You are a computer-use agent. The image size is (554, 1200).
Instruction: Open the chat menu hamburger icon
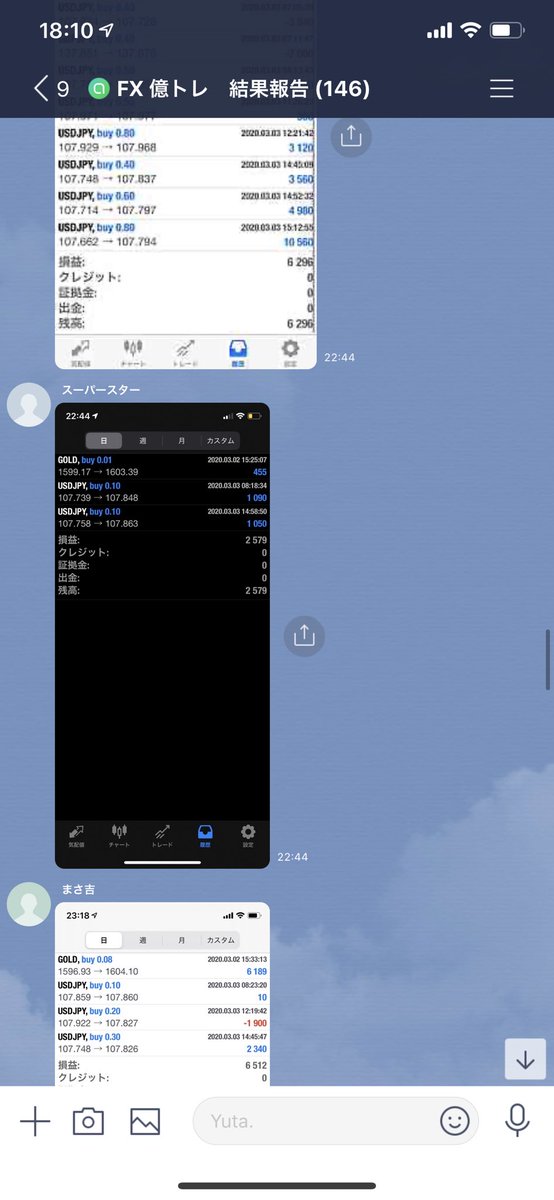click(x=501, y=89)
